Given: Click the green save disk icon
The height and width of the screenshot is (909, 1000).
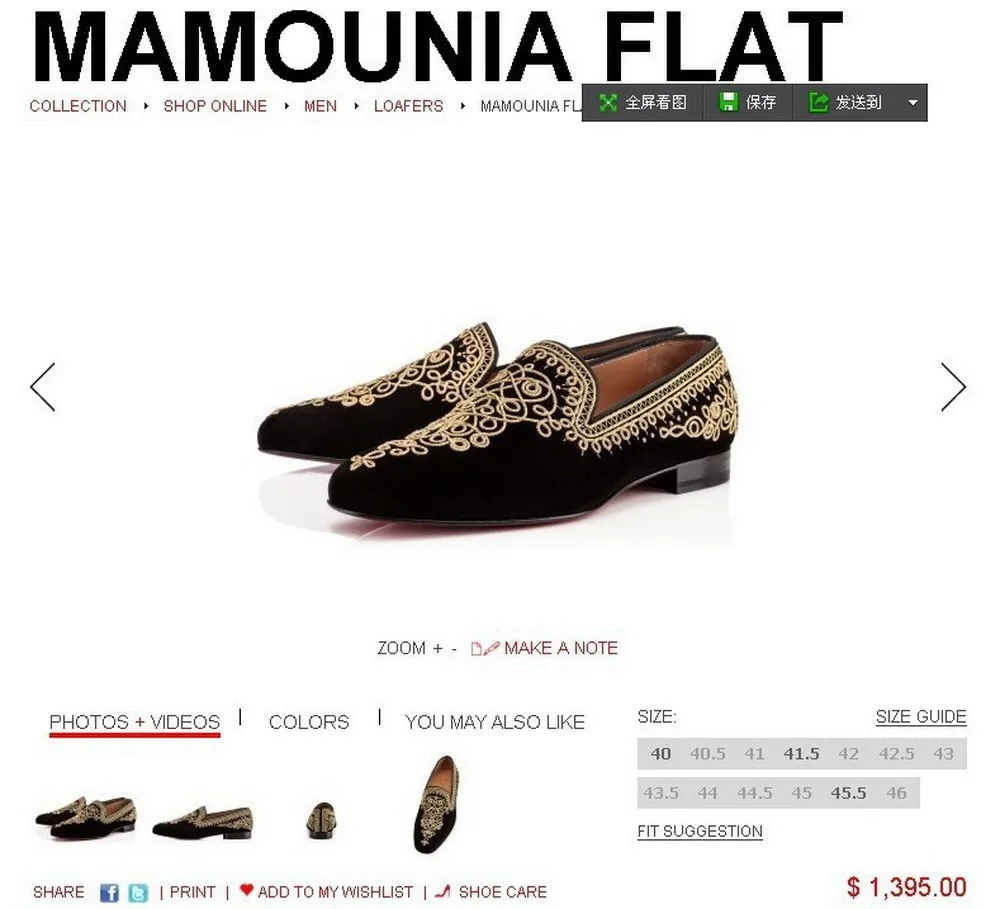Looking at the screenshot, I should click(728, 102).
